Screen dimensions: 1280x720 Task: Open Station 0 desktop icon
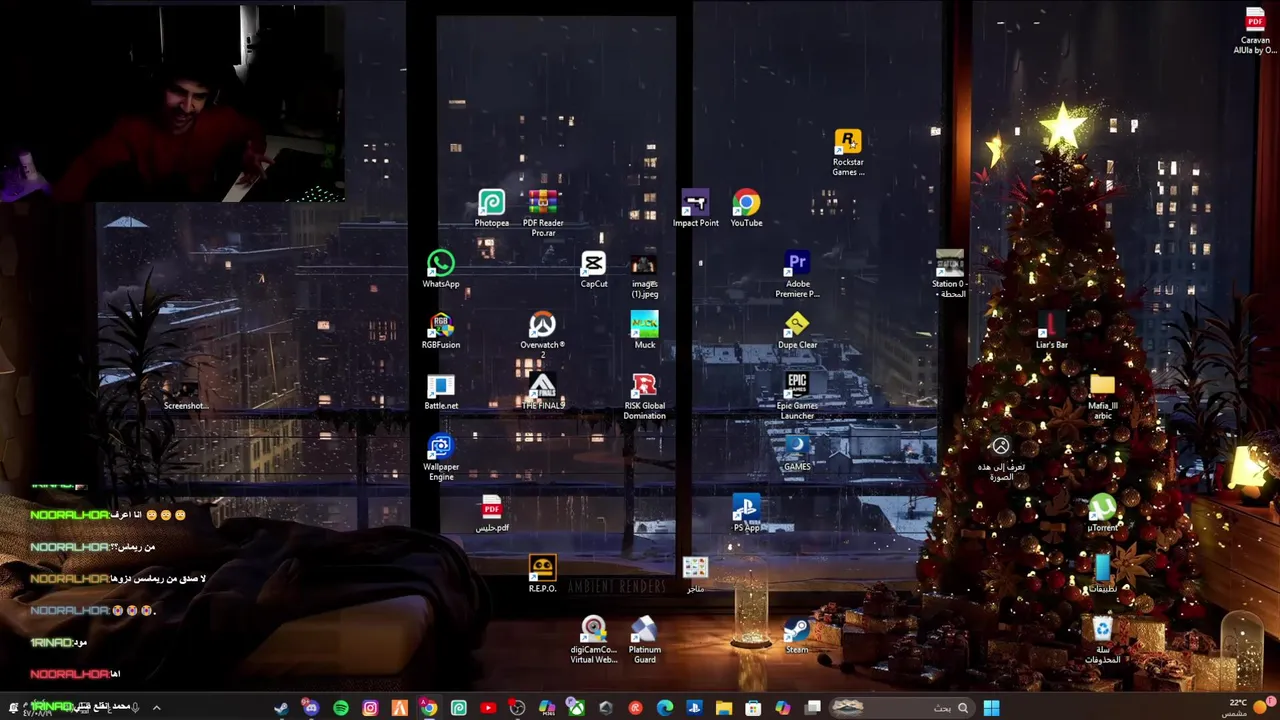[x=949, y=275]
